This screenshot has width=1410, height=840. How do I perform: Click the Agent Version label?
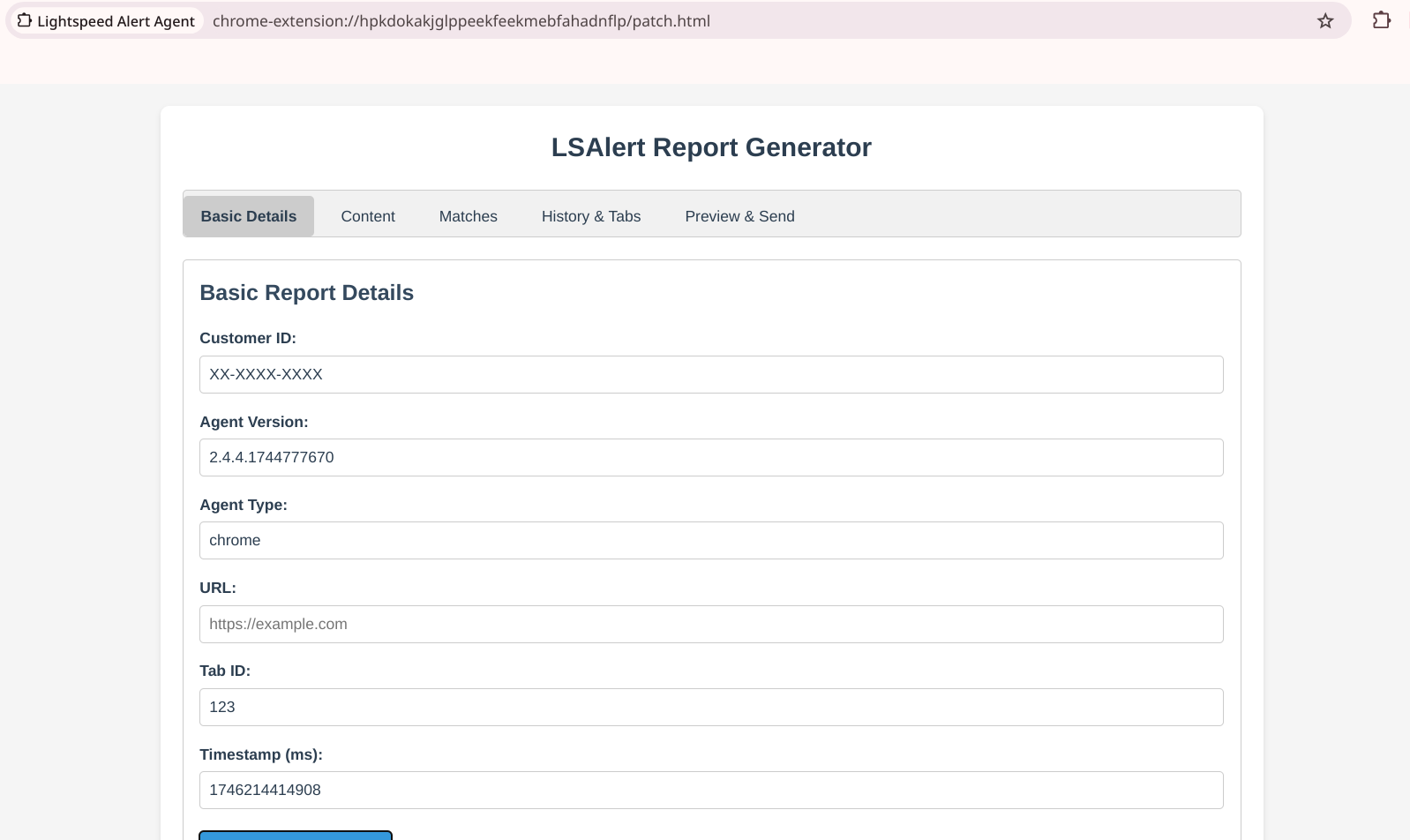tap(254, 422)
